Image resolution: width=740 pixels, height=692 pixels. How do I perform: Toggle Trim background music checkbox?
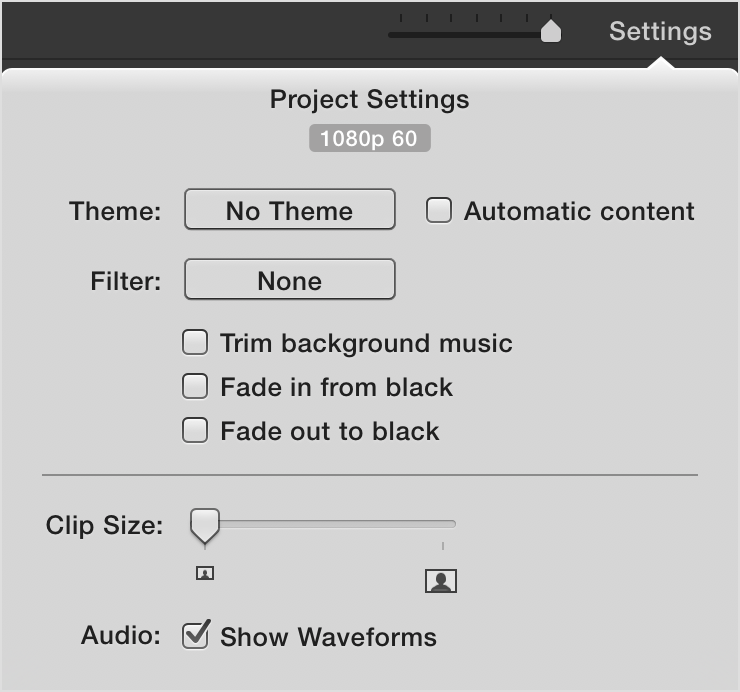pos(195,343)
